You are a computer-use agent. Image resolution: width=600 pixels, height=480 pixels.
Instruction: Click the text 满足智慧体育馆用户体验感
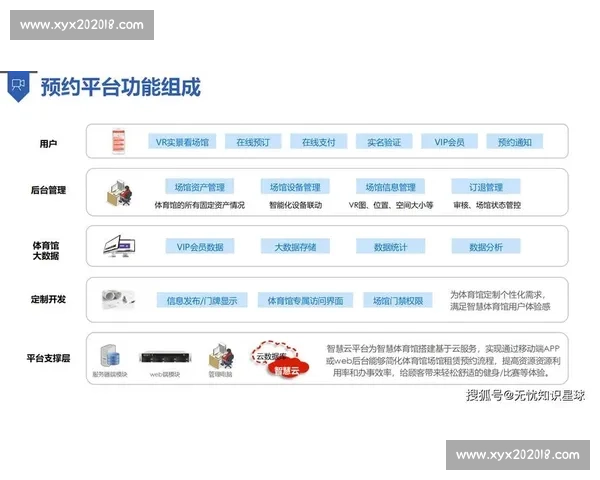click(x=500, y=306)
